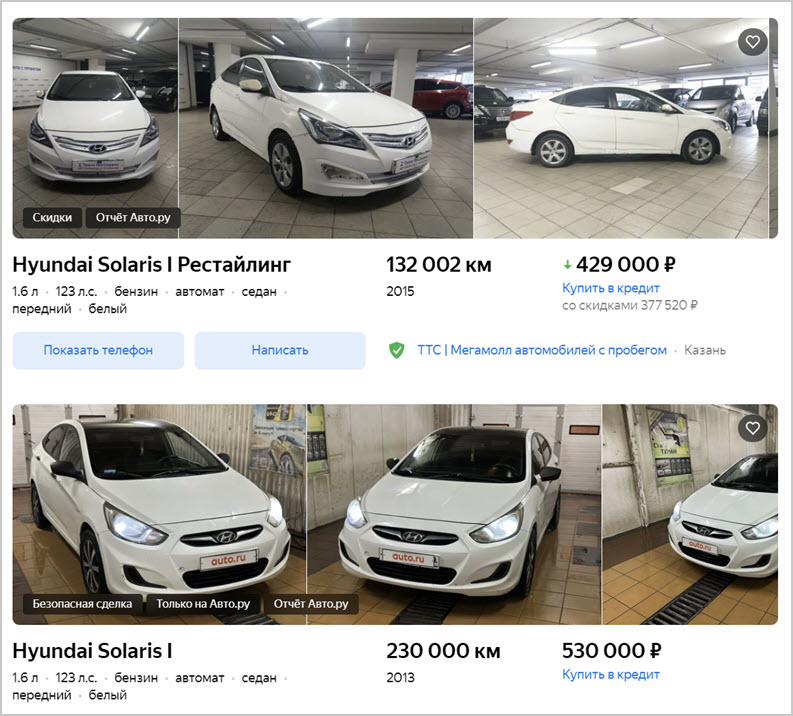793x716 pixels.
Task: Click the Безопасная сделка badge
Action: pyautogui.click(x=82, y=604)
